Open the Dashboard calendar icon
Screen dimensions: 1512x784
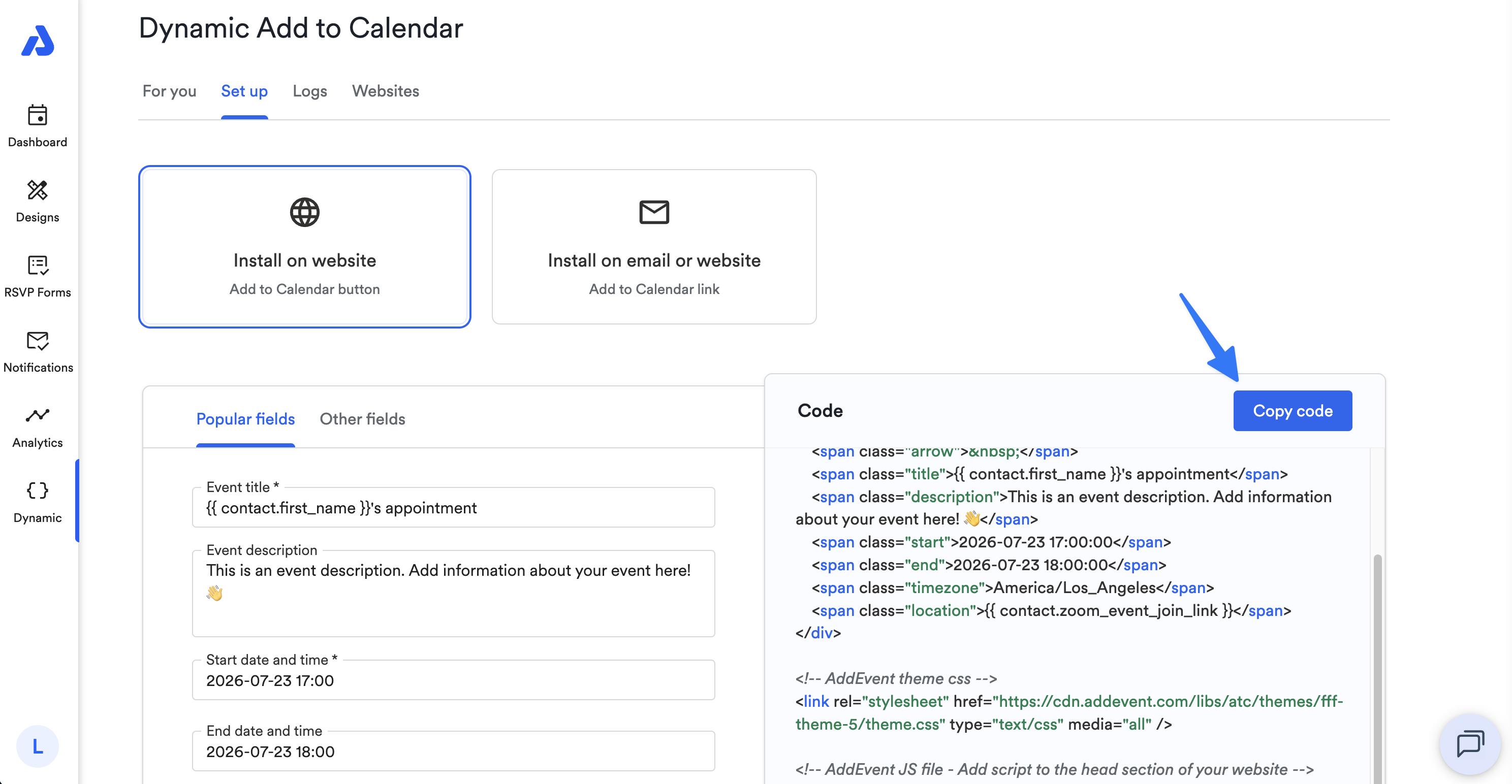(38, 115)
